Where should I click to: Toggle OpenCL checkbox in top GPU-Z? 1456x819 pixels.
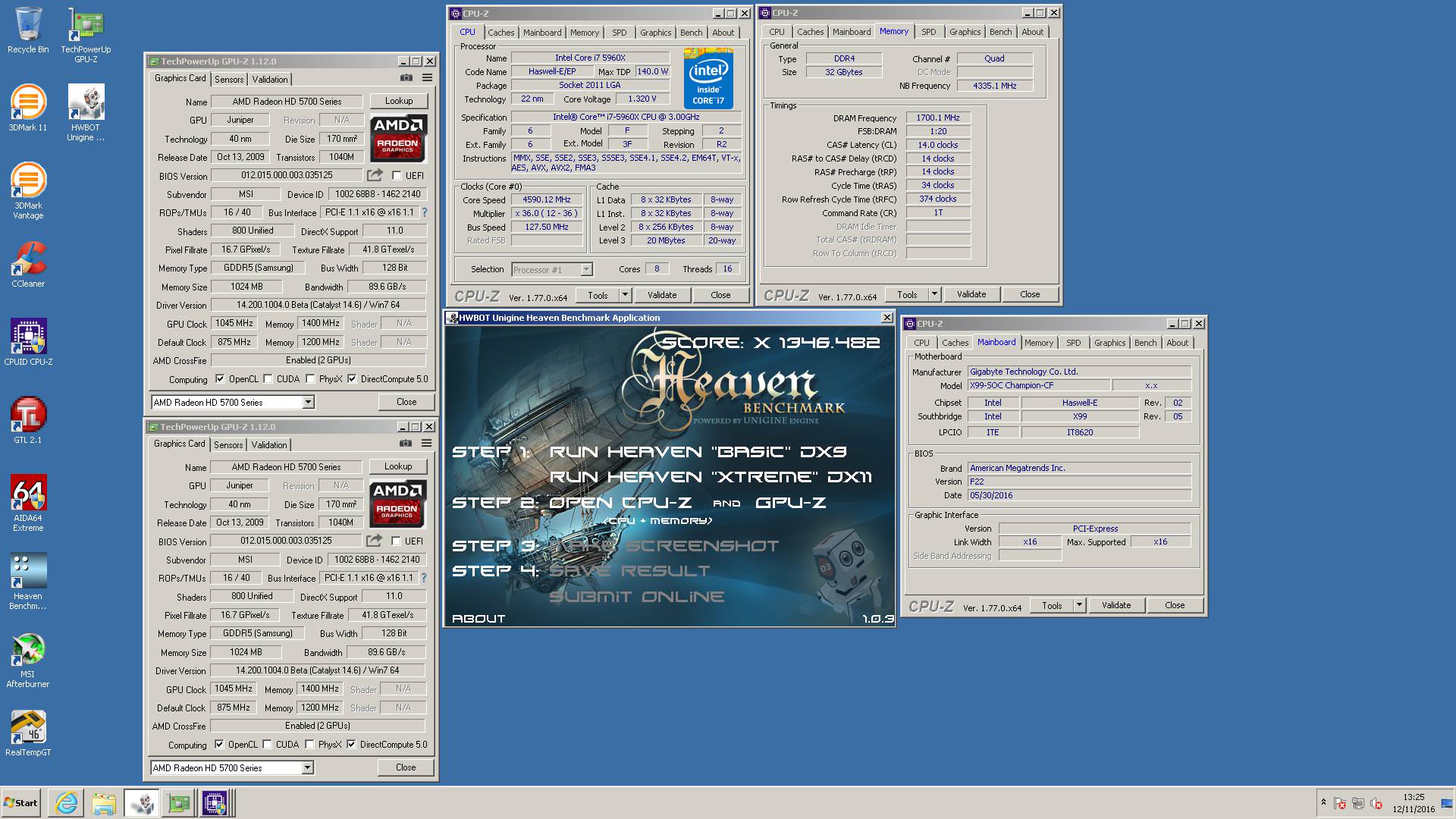click(x=220, y=379)
